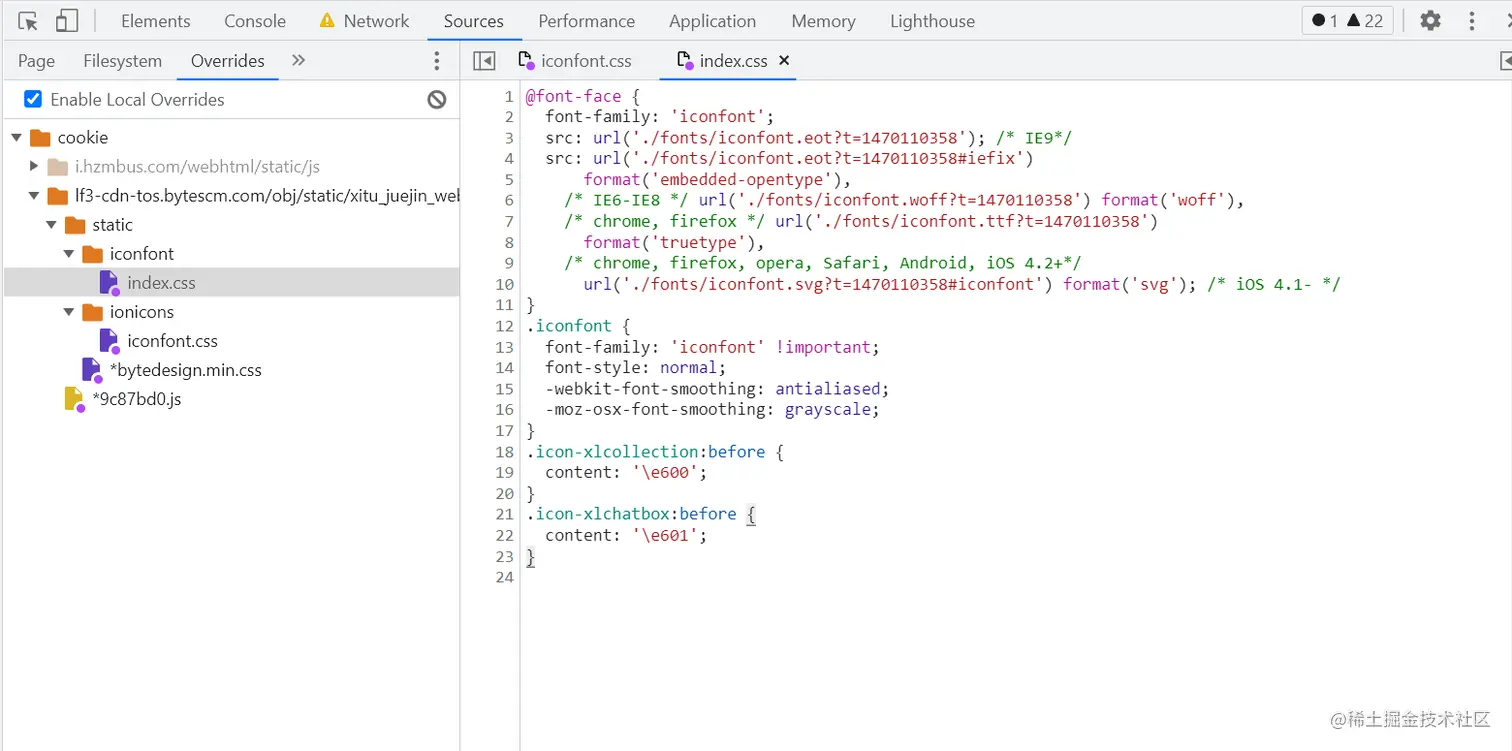Select index.css in the file tree
Viewport: 1512px width, 751px height.
tap(161, 283)
